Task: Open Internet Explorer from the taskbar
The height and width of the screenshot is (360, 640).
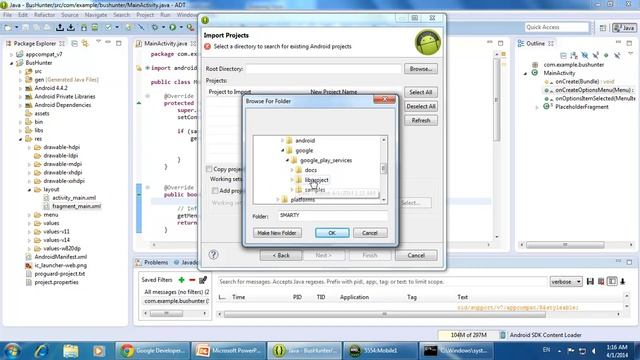Action: click(x=41, y=351)
